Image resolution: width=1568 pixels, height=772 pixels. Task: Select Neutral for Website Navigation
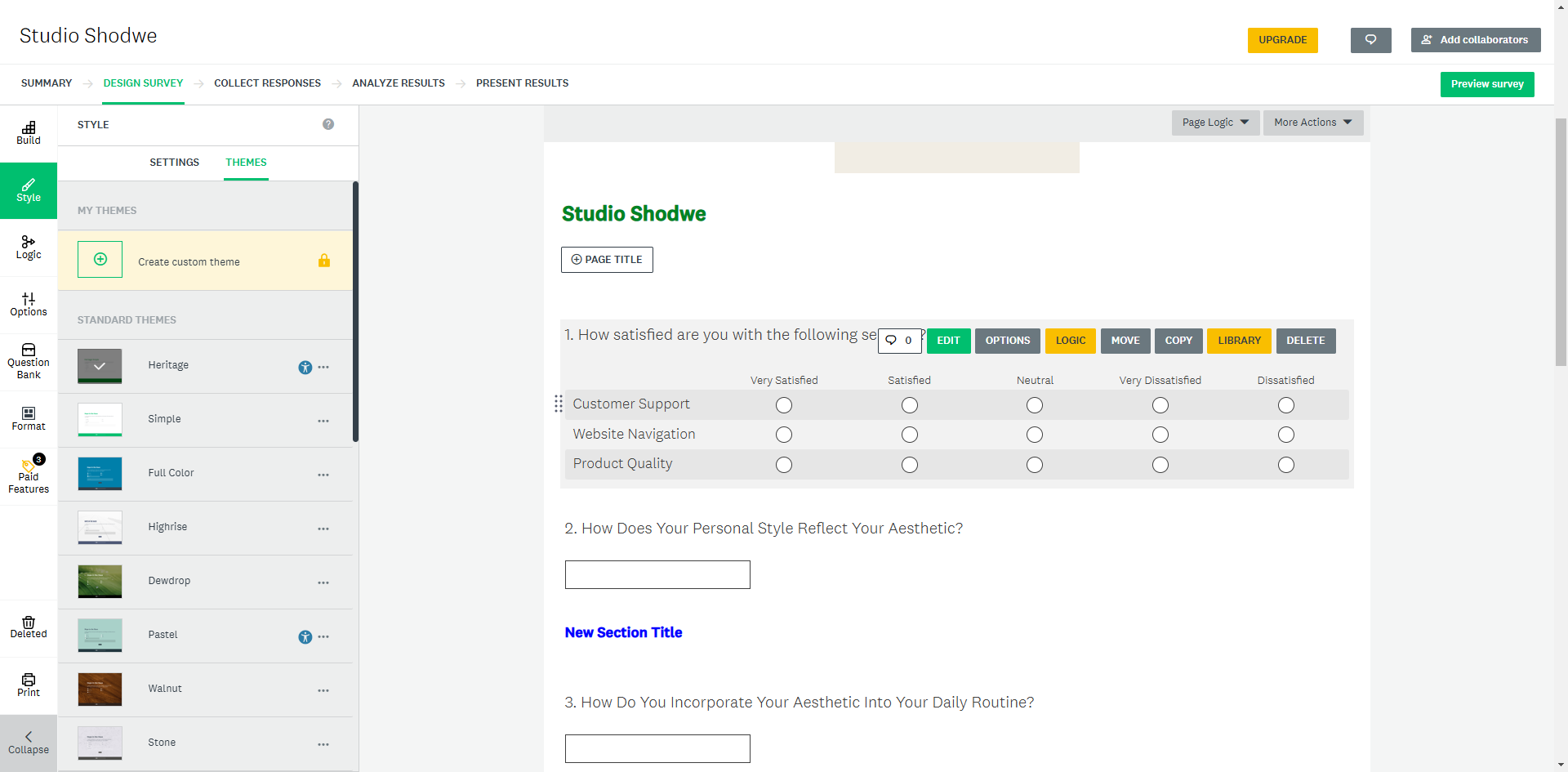(1035, 435)
